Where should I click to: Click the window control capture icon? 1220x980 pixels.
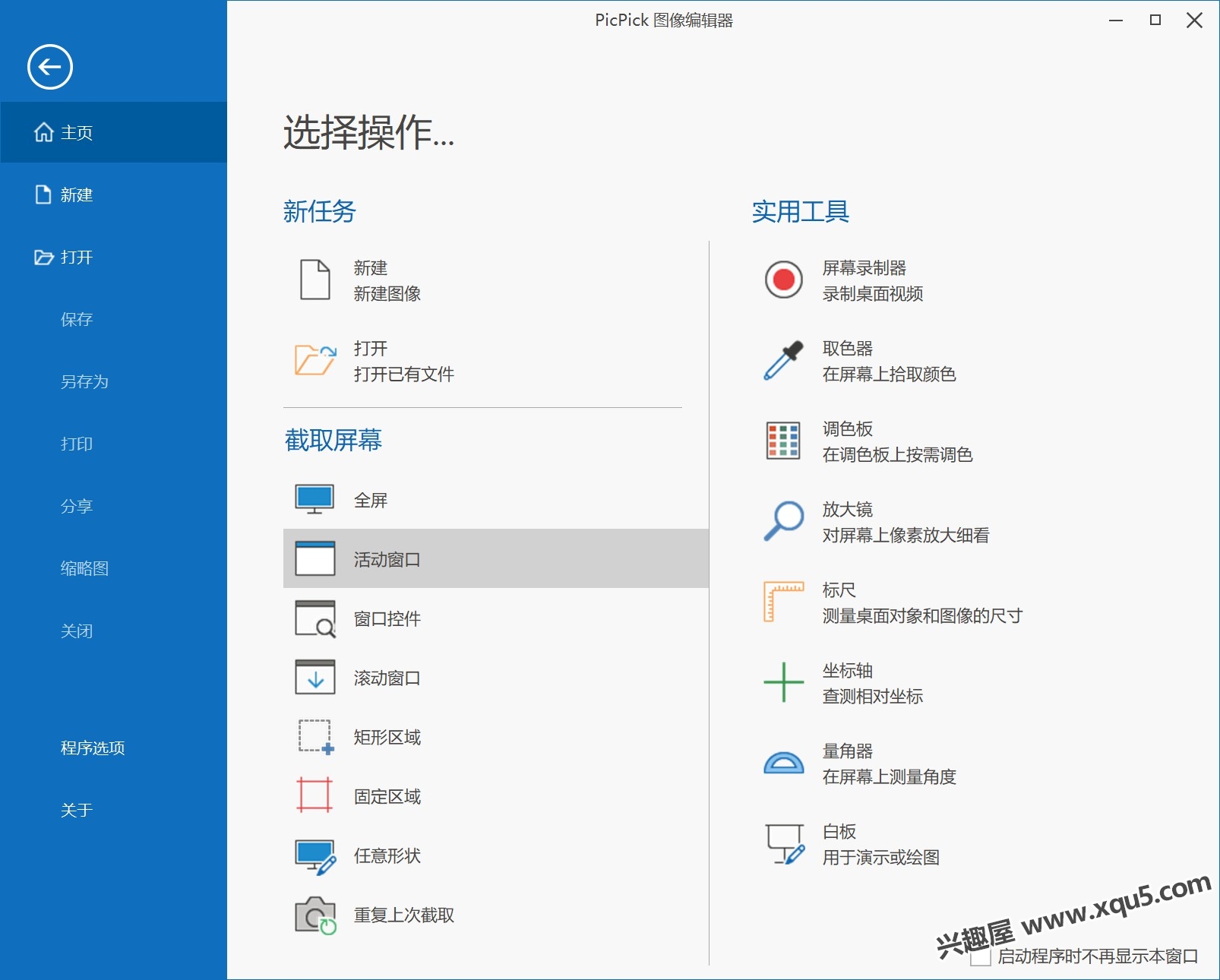[314, 618]
